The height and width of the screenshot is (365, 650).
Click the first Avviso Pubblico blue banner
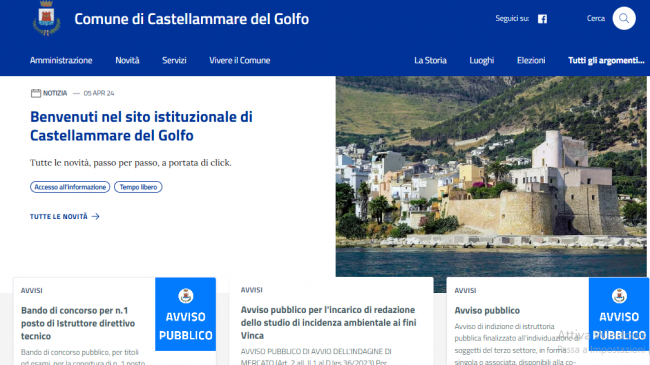186,314
